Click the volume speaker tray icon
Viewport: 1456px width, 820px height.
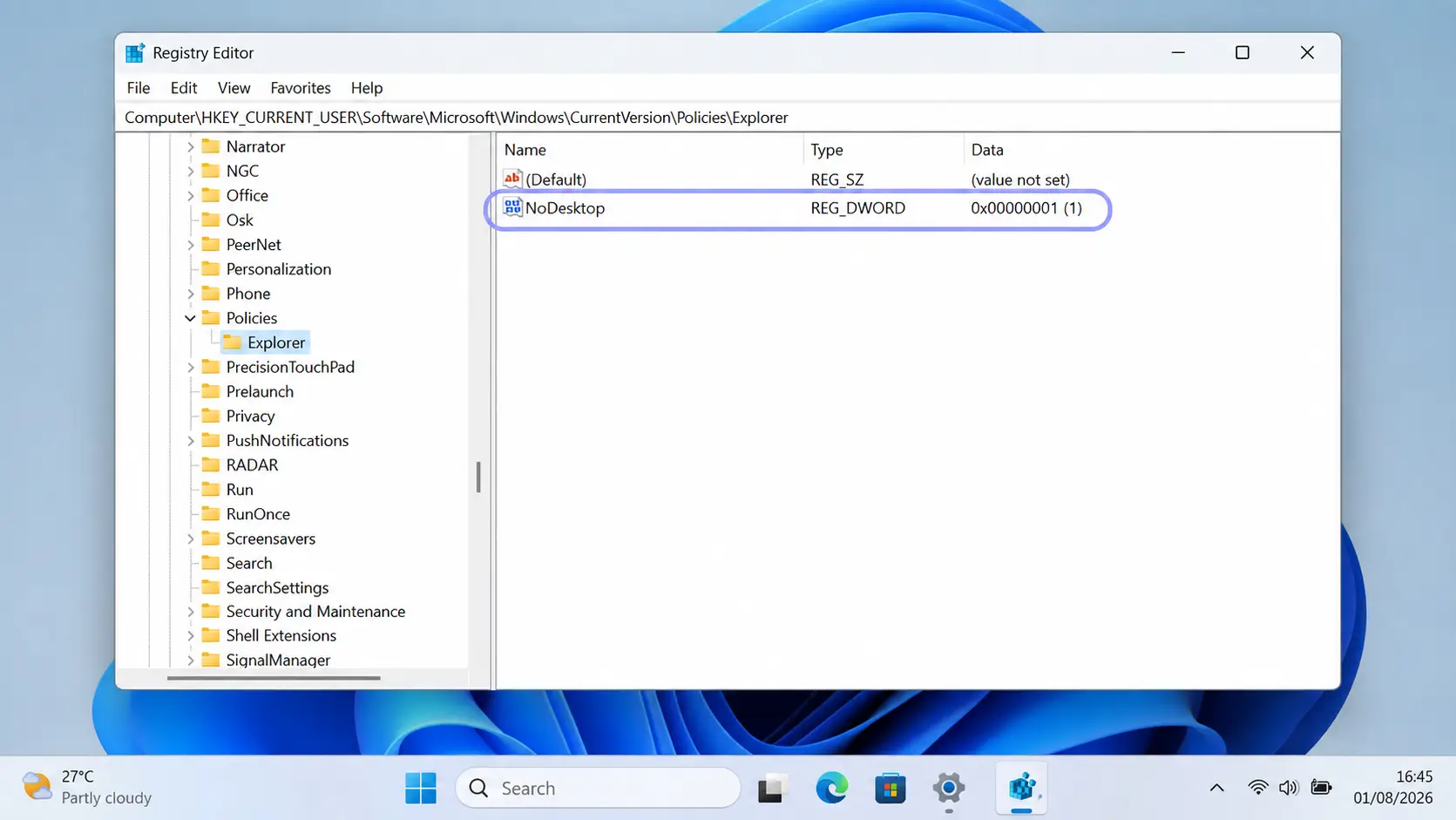tap(1289, 787)
